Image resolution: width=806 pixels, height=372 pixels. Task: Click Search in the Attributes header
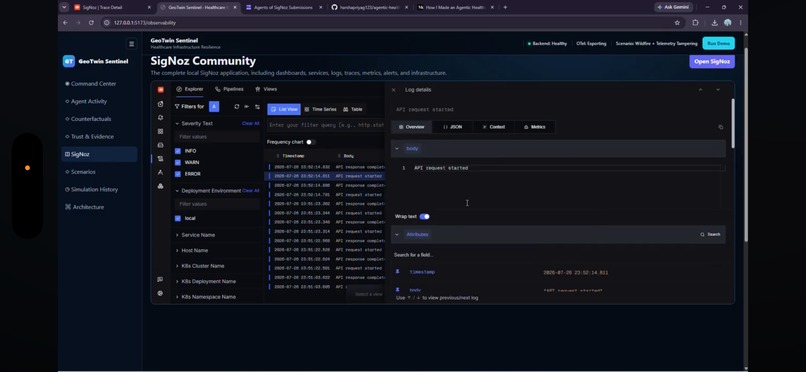(x=710, y=234)
